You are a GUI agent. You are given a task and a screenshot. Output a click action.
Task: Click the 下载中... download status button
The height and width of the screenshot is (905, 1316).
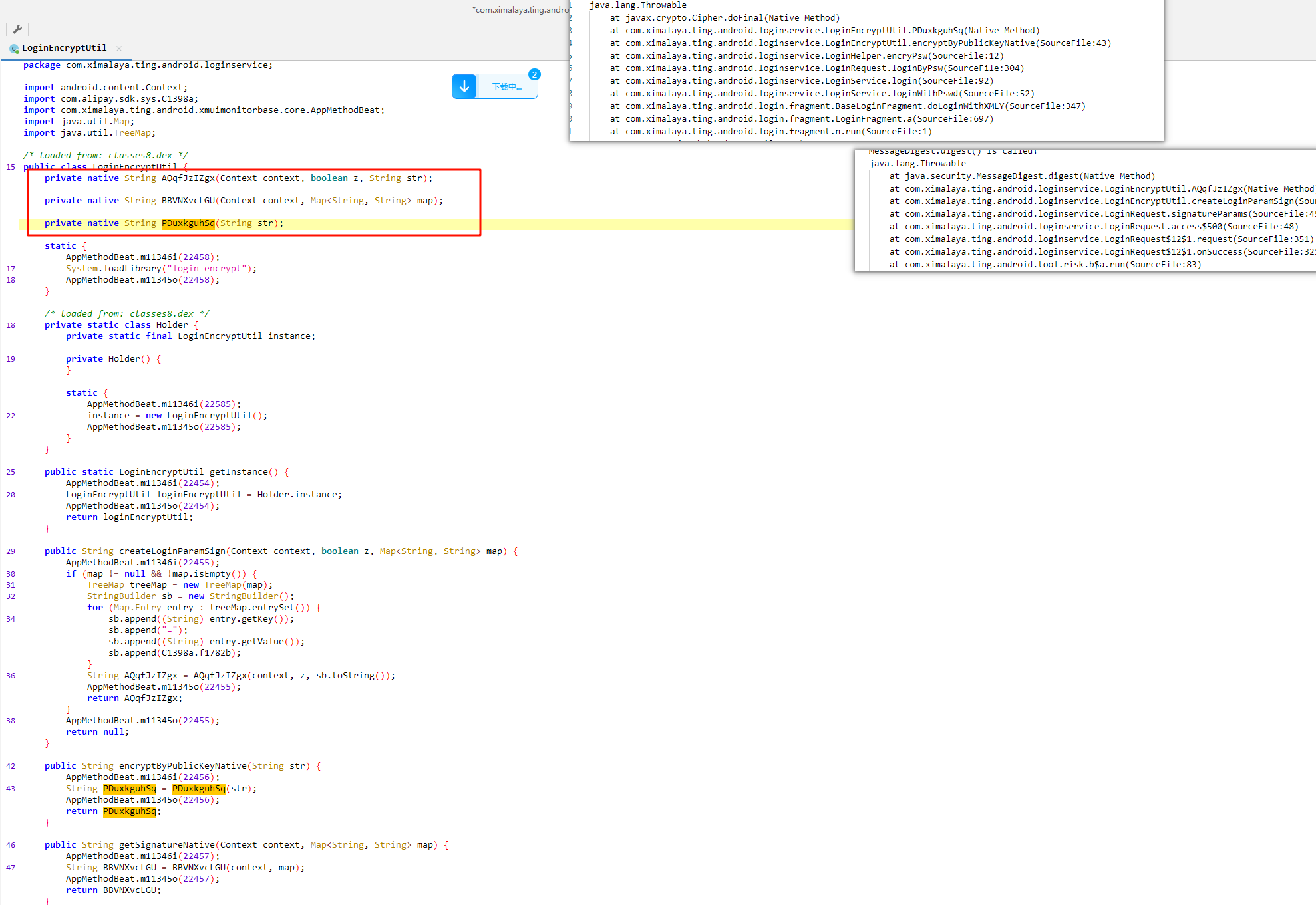click(507, 87)
